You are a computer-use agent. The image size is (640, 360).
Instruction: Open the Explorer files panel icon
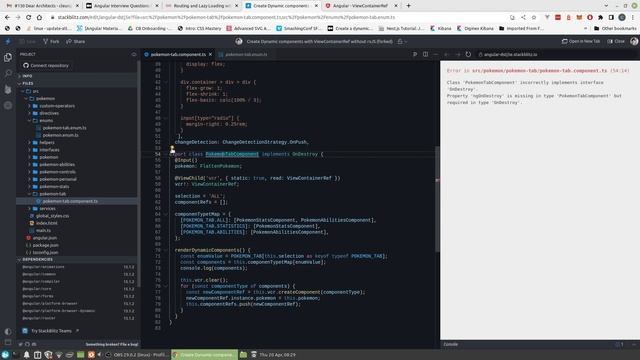[8, 58]
